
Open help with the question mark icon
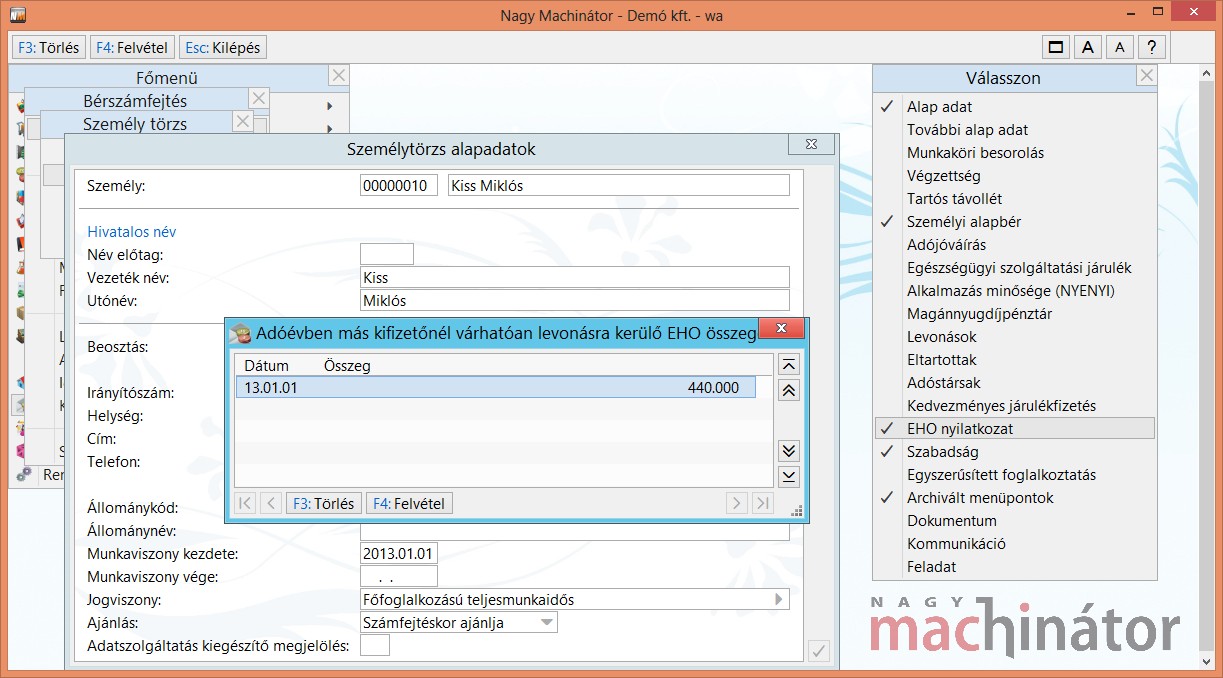(x=1152, y=47)
